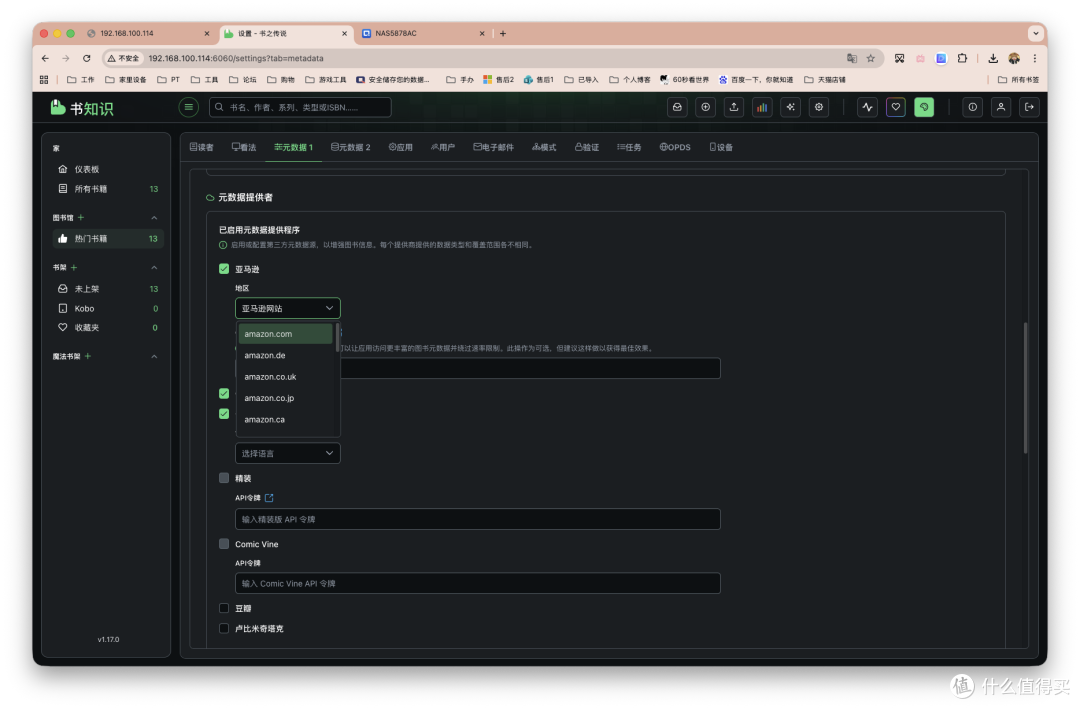This screenshot has height=709, width=1080.
Task: Click the browser back arrow
Action: 45,59
